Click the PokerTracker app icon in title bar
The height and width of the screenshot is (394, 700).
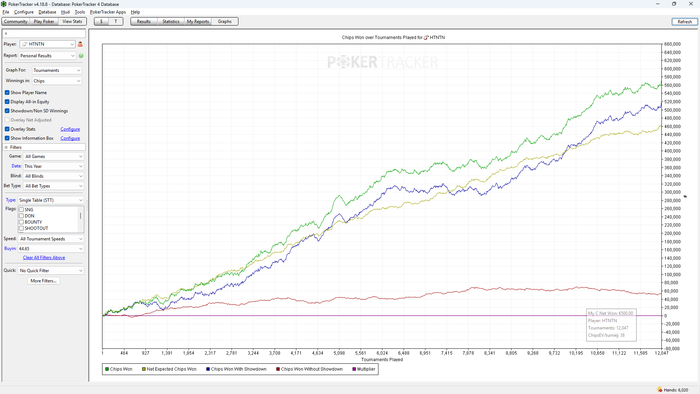pyautogui.click(x=4, y=4)
